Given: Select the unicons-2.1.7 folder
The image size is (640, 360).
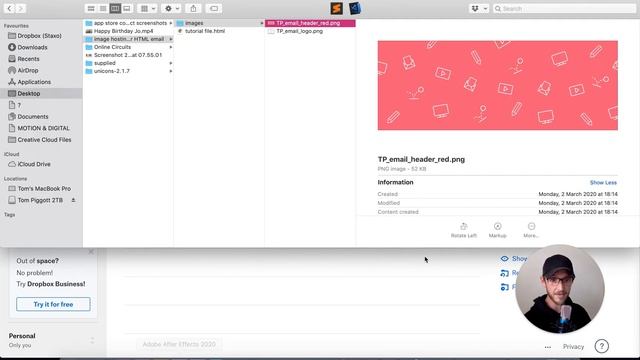Looking at the screenshot, I should [x=111, y=71].
